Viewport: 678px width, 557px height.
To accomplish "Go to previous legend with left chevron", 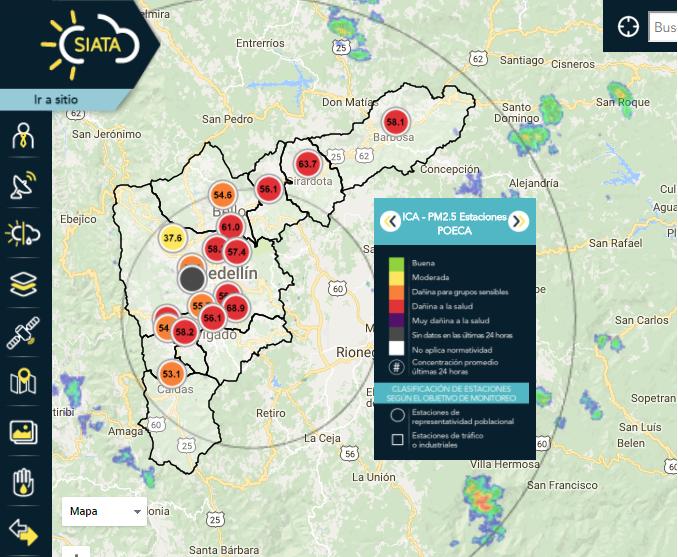I will click(390, 221).
